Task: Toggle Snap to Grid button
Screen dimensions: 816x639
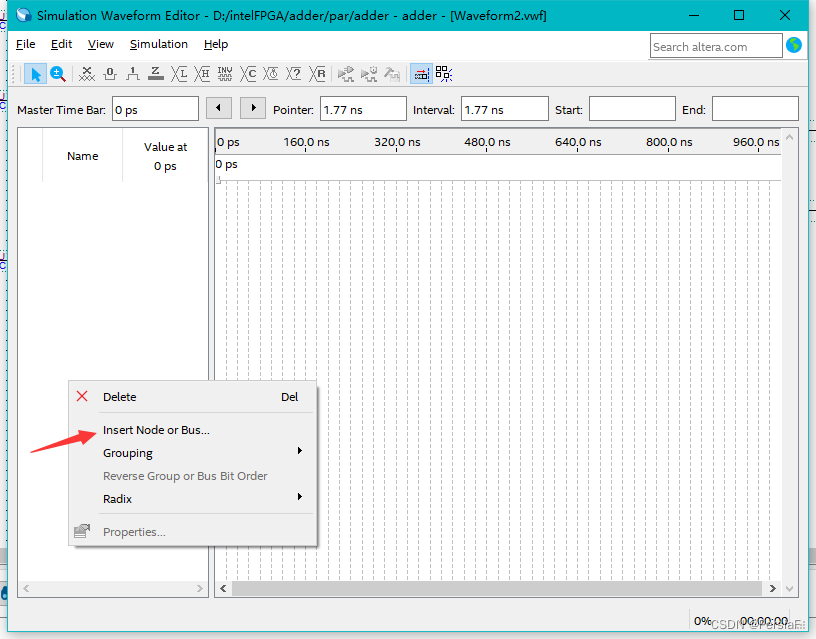Action: coord(443,74)
